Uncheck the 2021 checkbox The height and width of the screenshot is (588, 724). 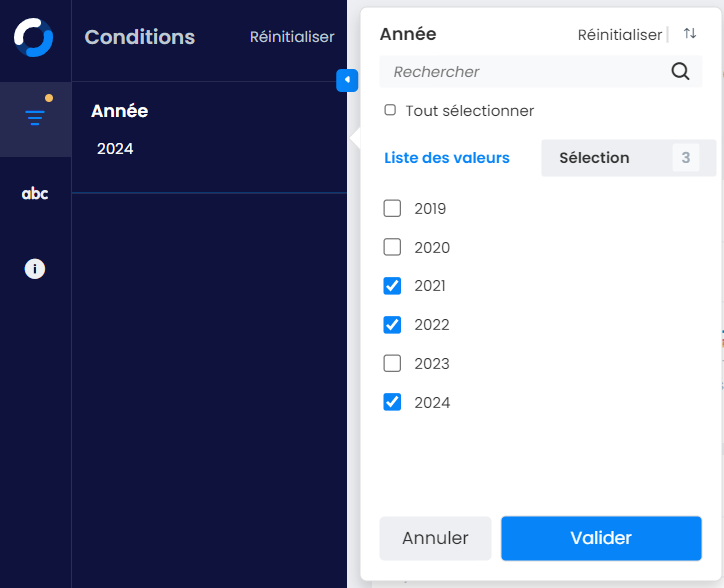393,286
